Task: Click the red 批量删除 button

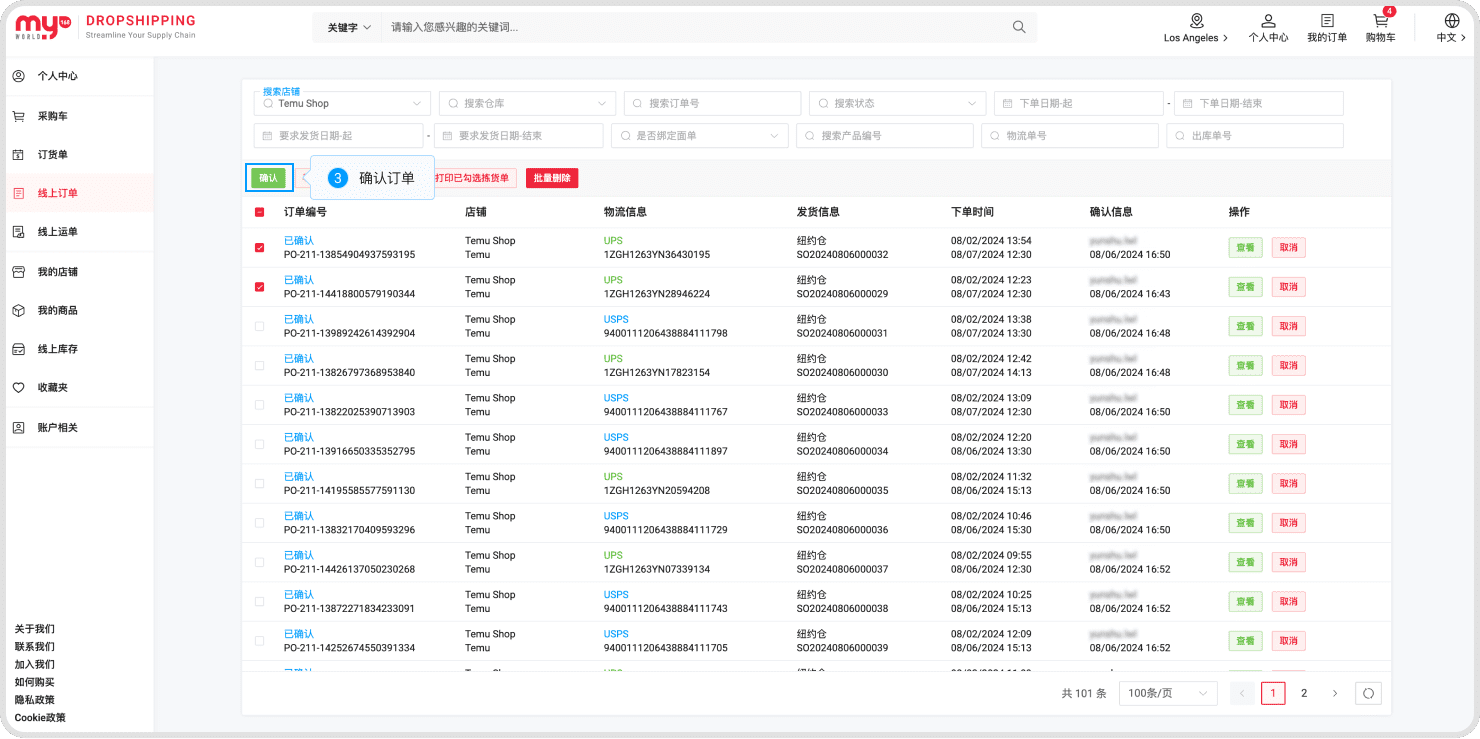Action: pos(552,178)
